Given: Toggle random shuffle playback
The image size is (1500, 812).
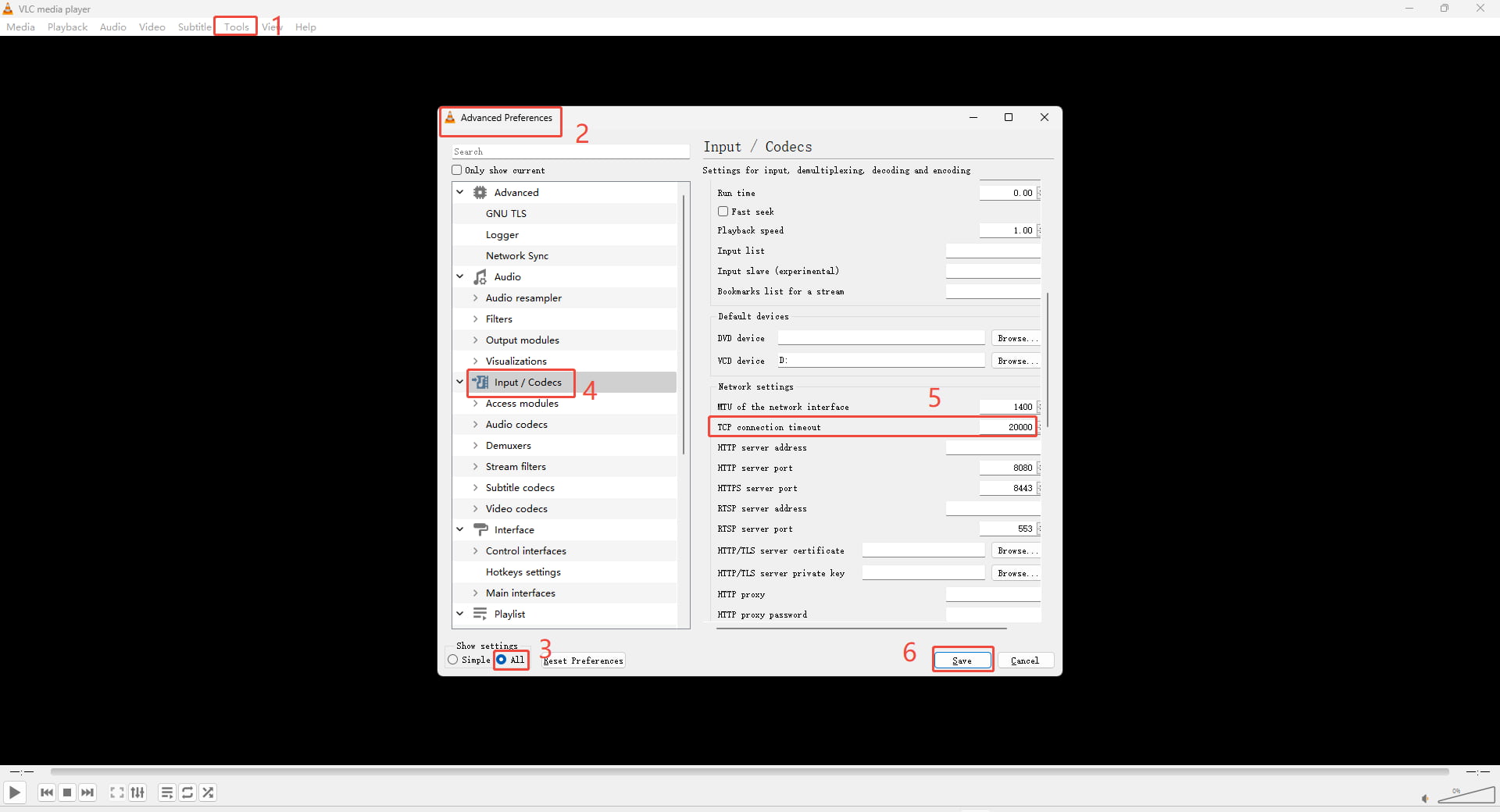Looking at the screenshot, I should [208, 792].
